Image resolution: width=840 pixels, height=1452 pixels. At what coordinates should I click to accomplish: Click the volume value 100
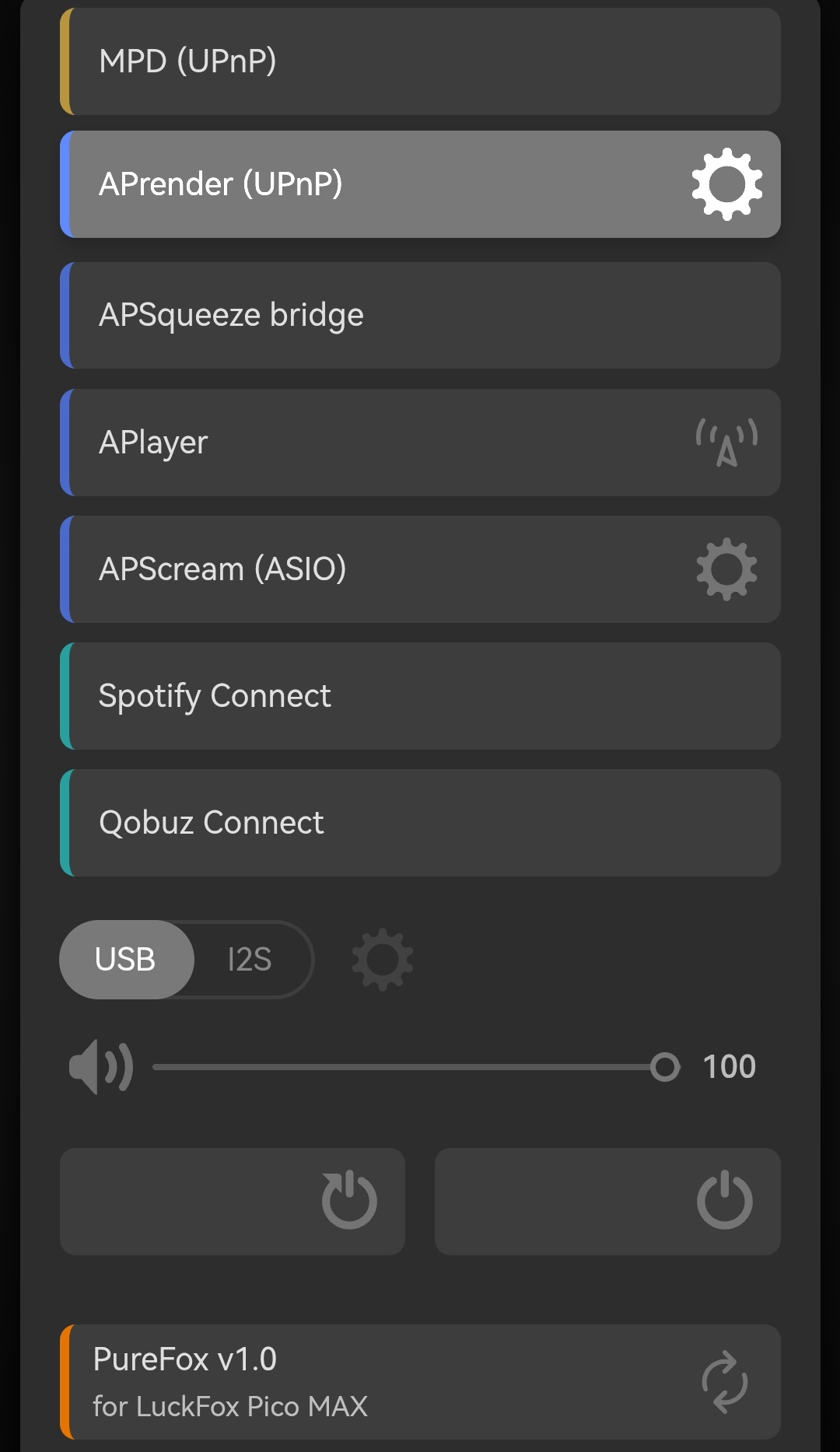pyautogui.click(x=729, y=1067)
